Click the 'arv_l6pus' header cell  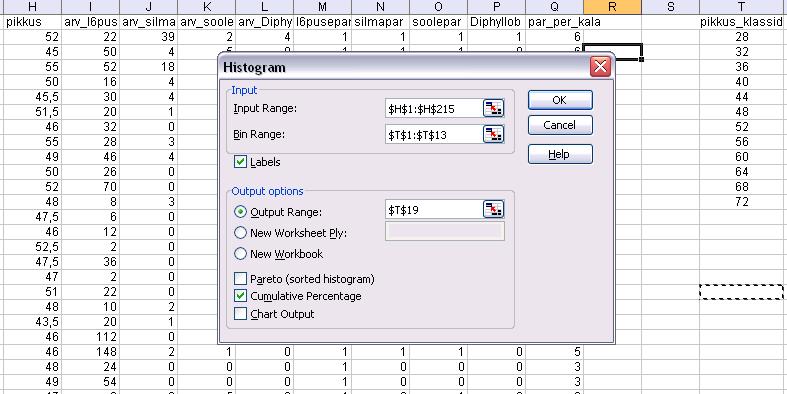[90, 22]
